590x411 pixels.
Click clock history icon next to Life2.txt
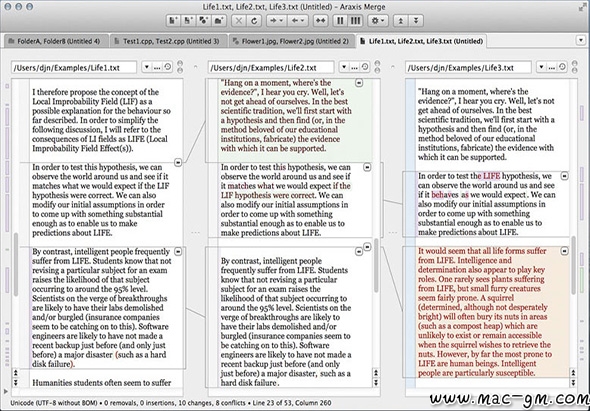[365, 67]
